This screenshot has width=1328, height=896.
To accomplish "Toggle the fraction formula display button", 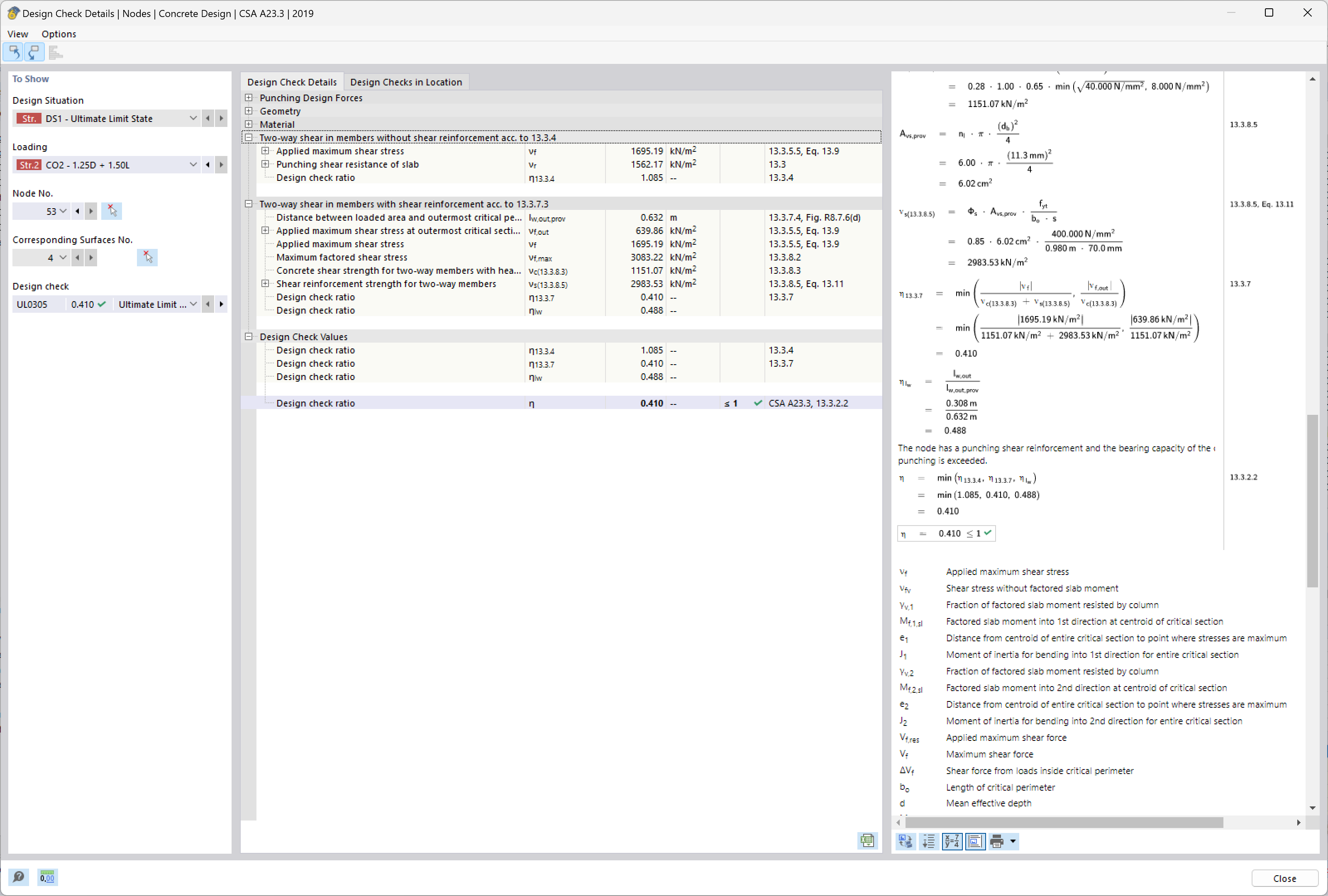I will coord(952,841).
